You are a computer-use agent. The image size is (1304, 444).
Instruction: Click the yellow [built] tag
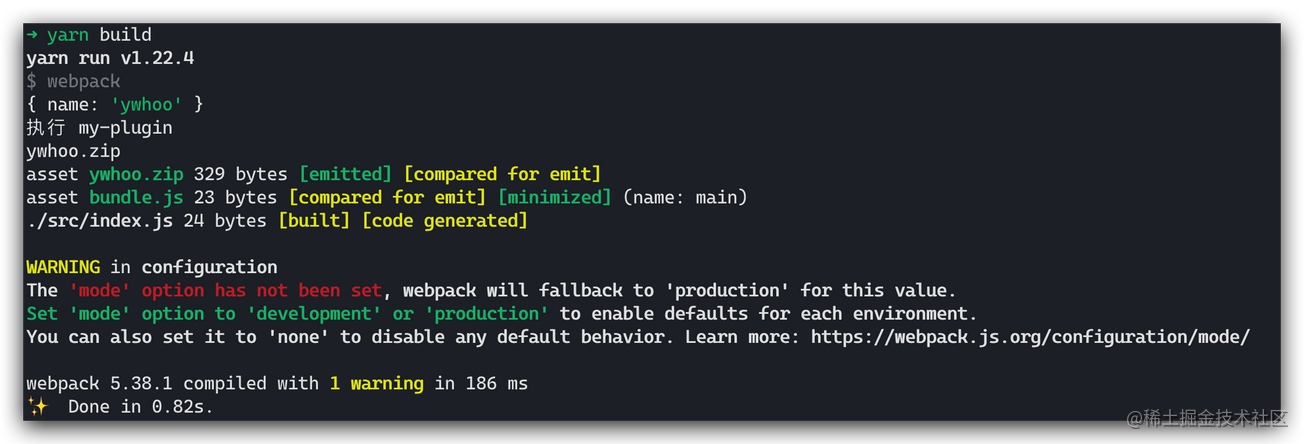(314, 221)
